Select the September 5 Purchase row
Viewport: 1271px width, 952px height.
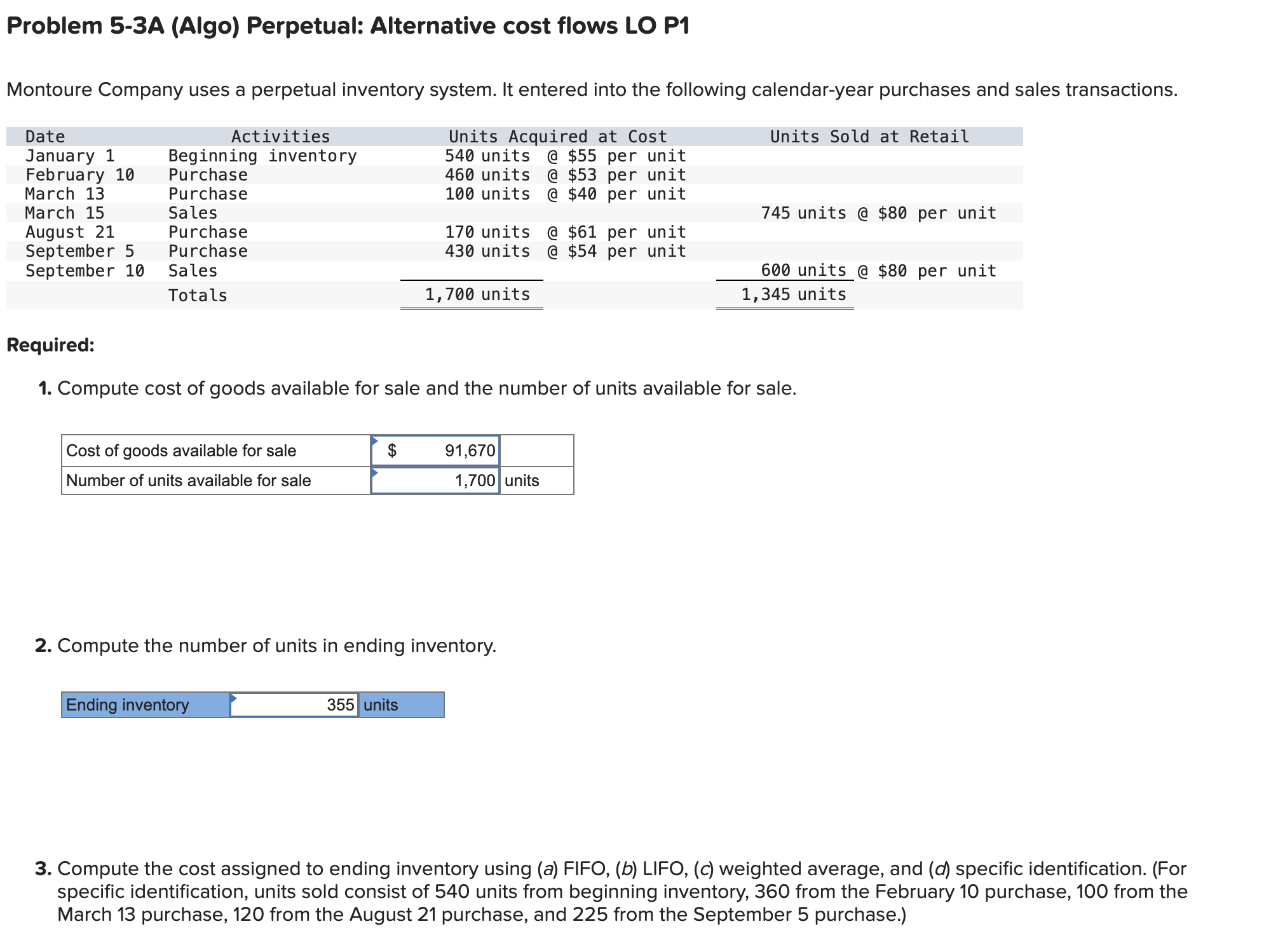point(208,250)
